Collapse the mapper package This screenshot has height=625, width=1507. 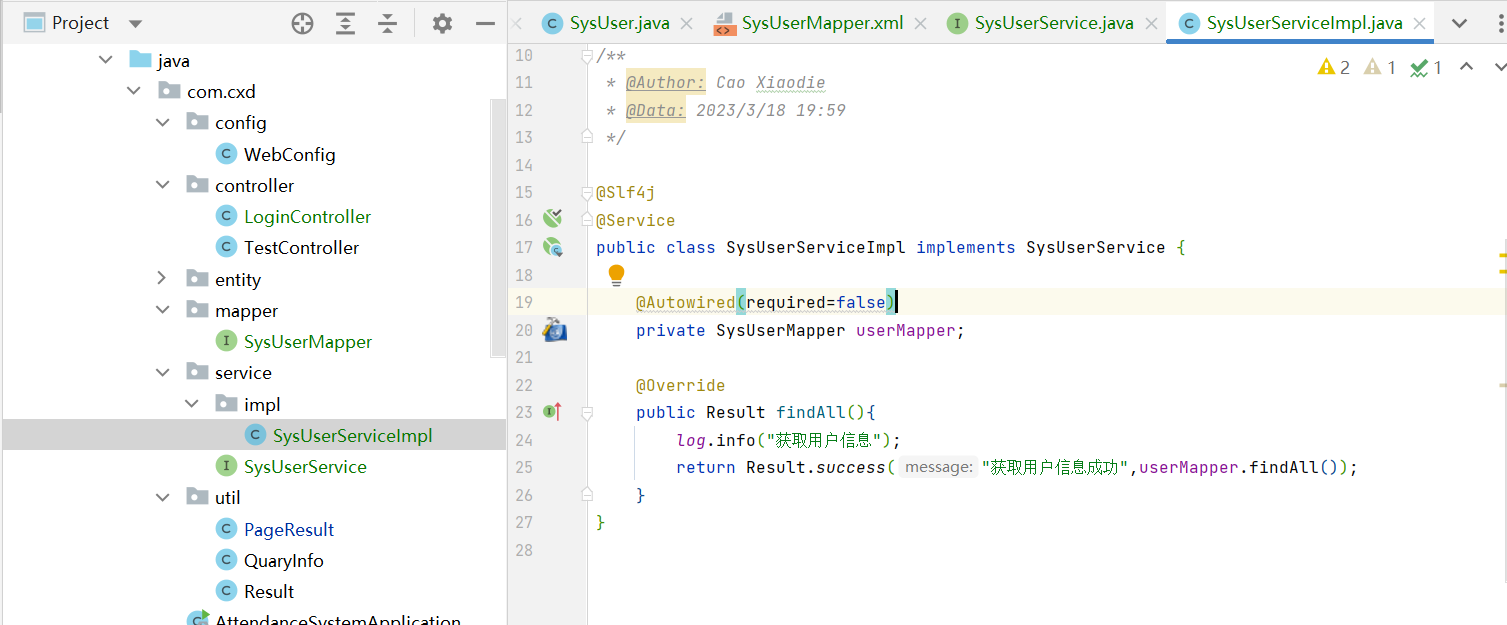coord(163,310)
